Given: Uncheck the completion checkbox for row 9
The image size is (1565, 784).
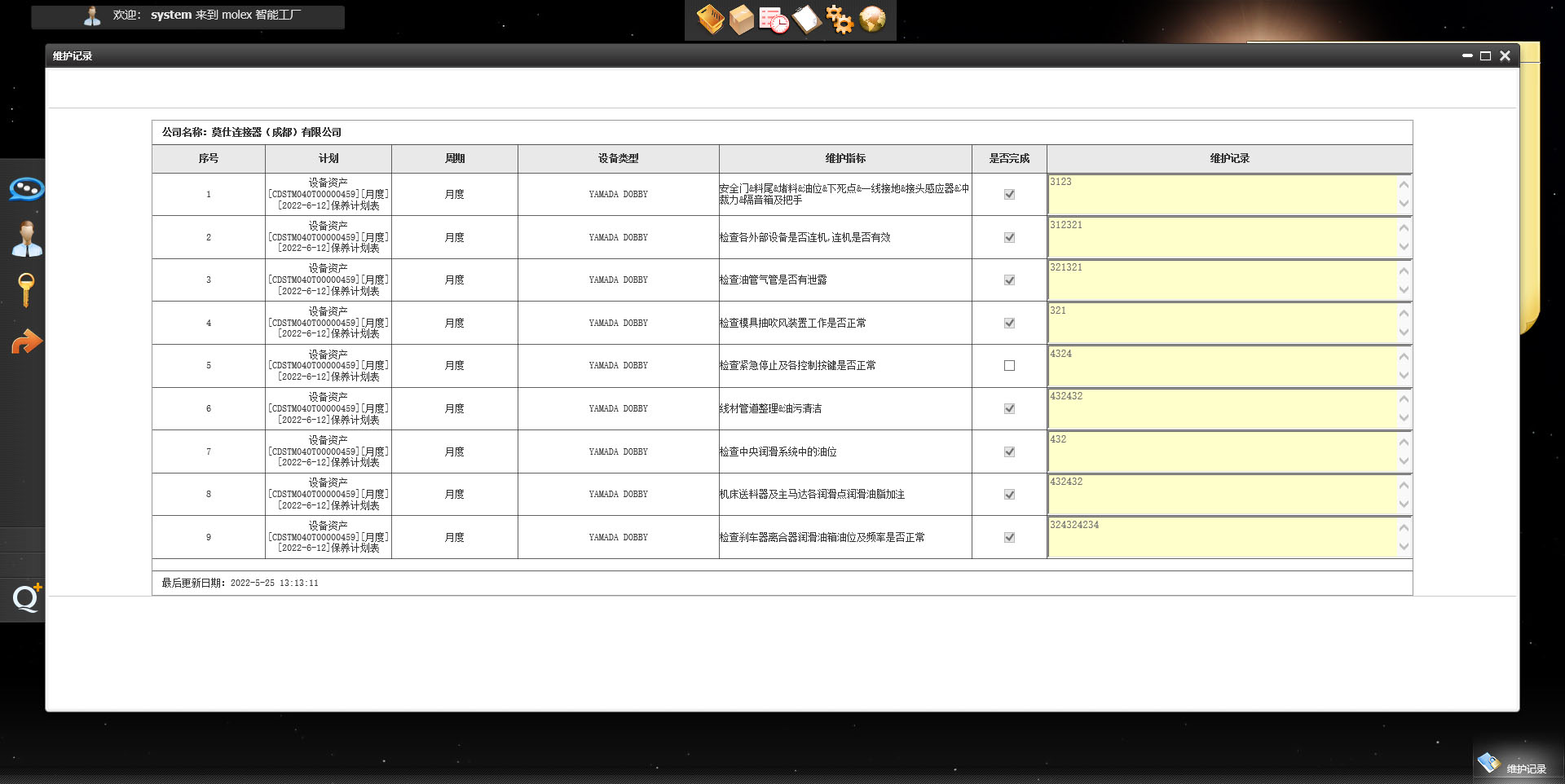Looking at the screenshot, I should point(1009,538).
